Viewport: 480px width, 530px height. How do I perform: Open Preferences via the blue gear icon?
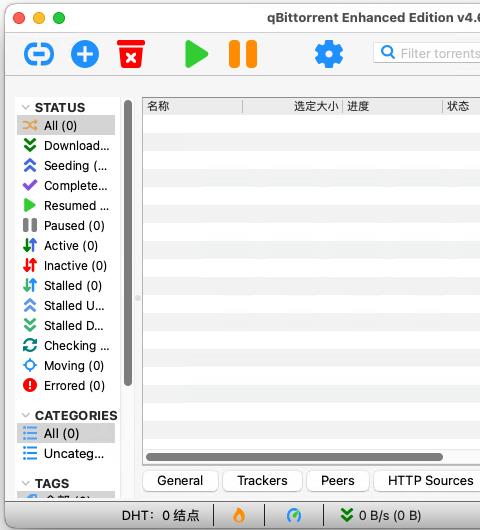[329, 54]
